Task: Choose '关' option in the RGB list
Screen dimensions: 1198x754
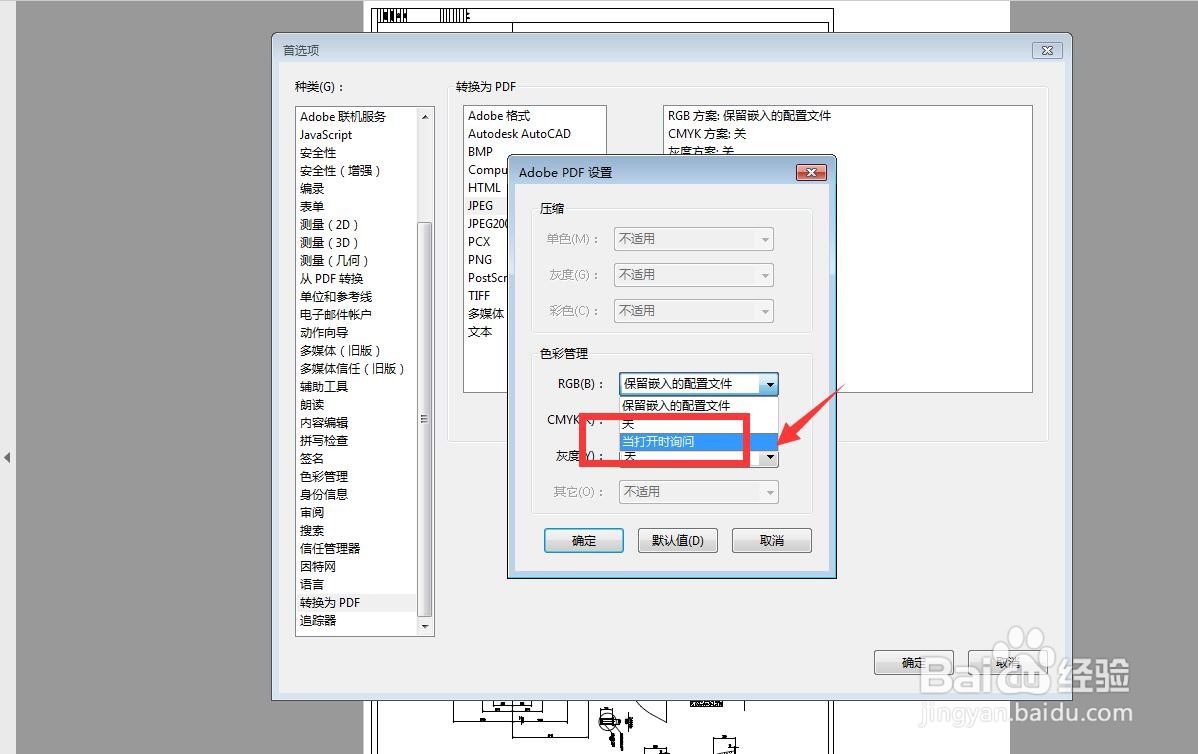Action: pos(698,424)
